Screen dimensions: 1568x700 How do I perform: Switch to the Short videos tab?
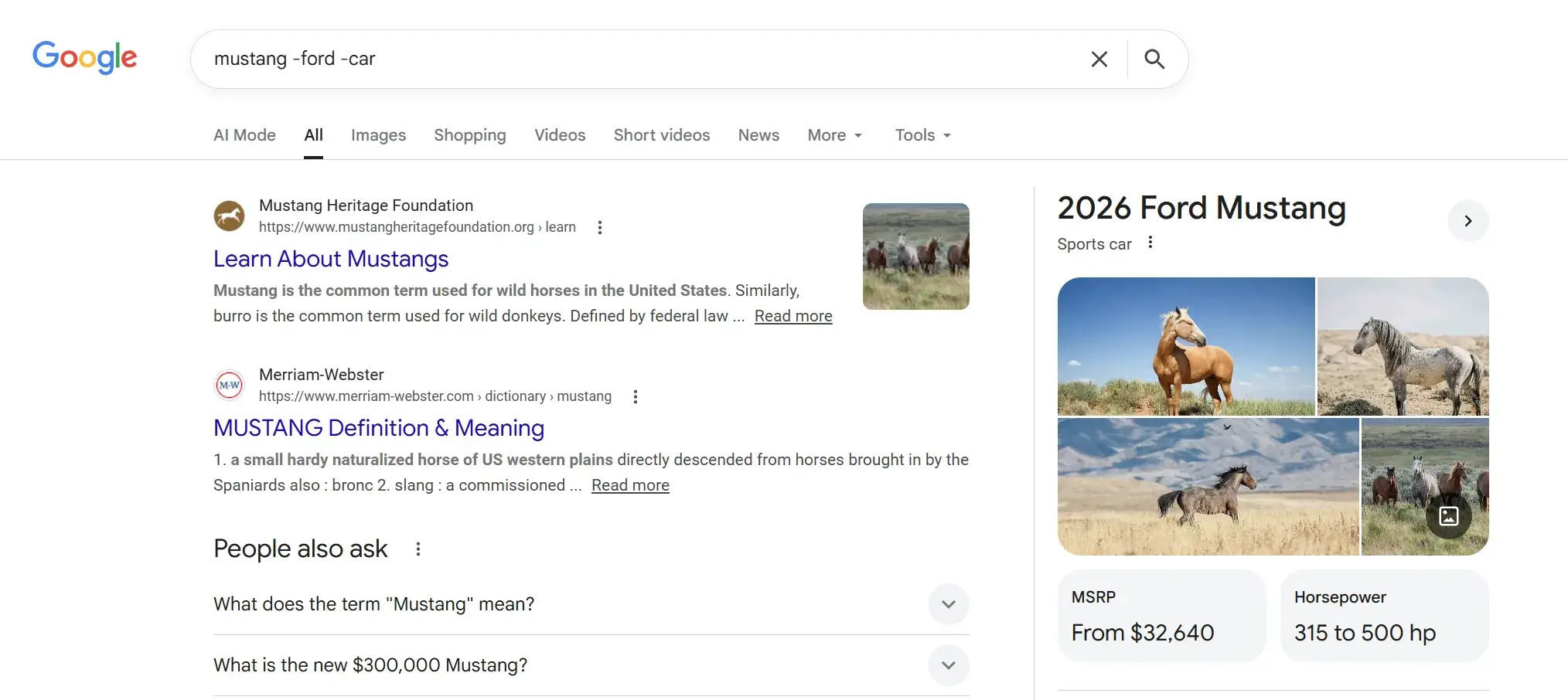click(x=661, y=135)
